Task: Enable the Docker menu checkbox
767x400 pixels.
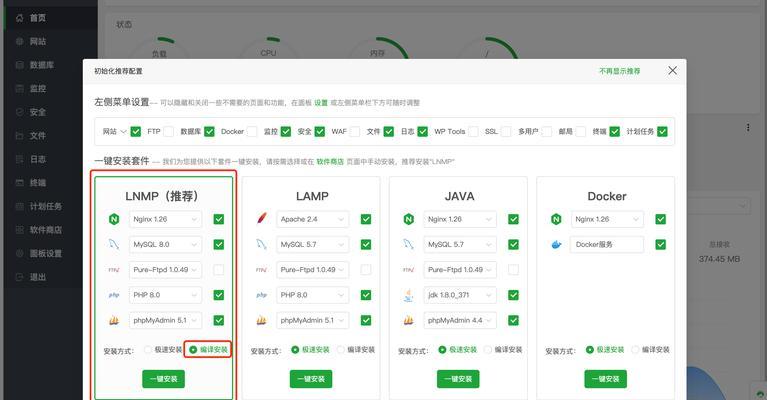Action: point(252,132)
